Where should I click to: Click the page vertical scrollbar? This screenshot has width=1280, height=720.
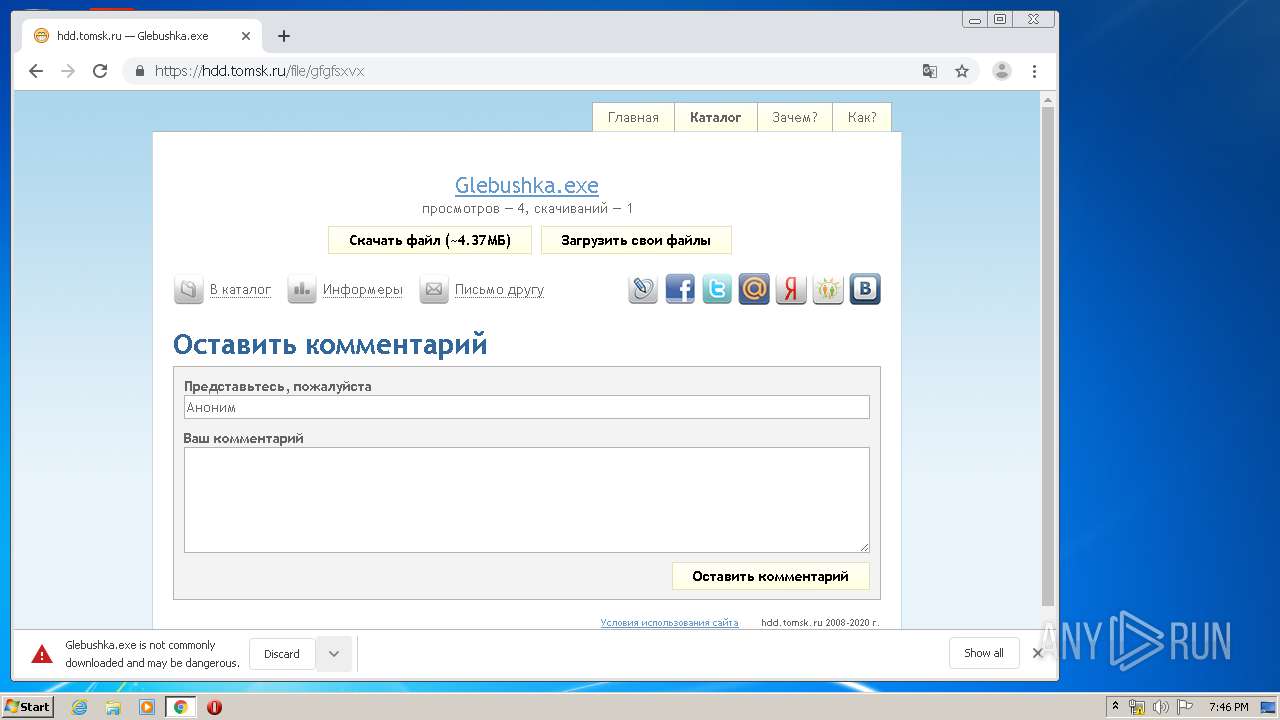pyautogui.click(x=1048, y=355)
